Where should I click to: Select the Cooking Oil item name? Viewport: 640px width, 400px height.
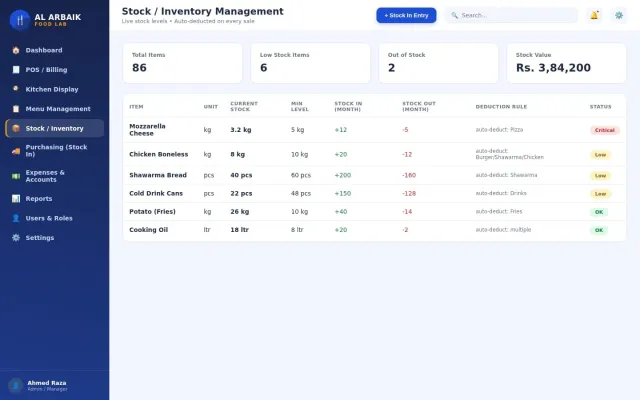coord(149,230)
